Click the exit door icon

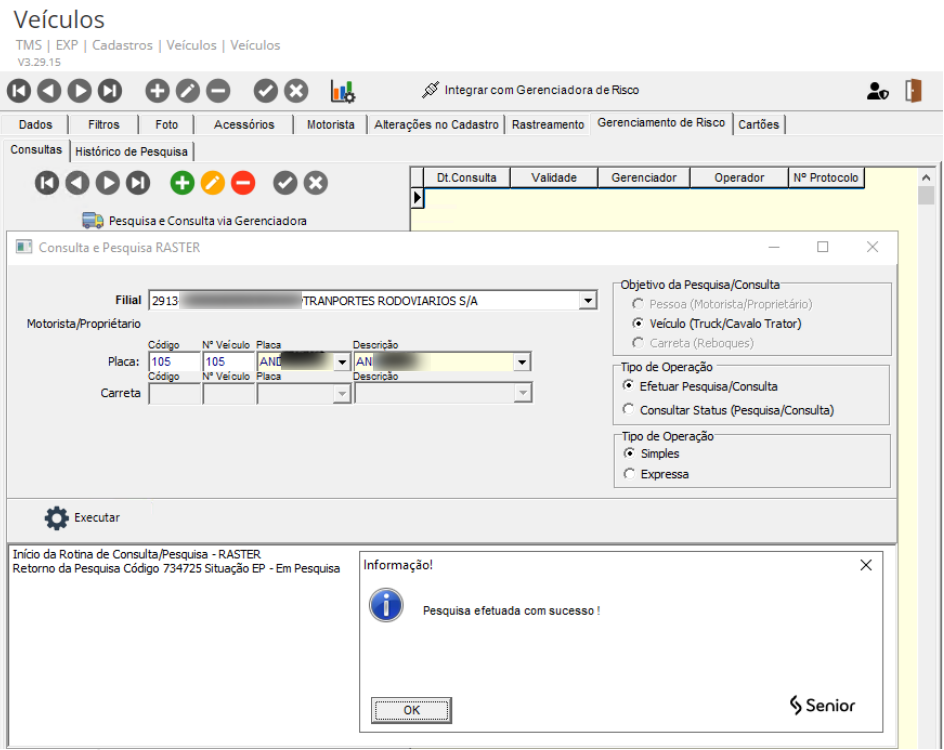[x=912, y=90]
